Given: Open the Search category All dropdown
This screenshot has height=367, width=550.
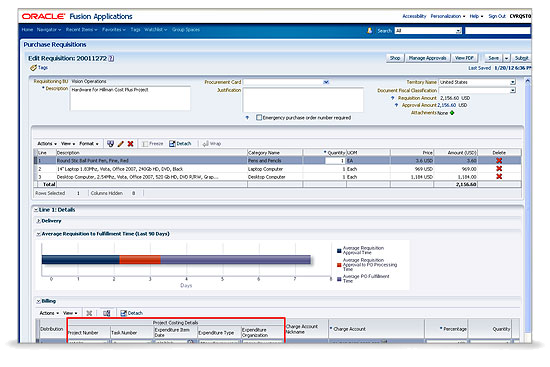Looking at the screenshot, I should click(x=458, y=31).
